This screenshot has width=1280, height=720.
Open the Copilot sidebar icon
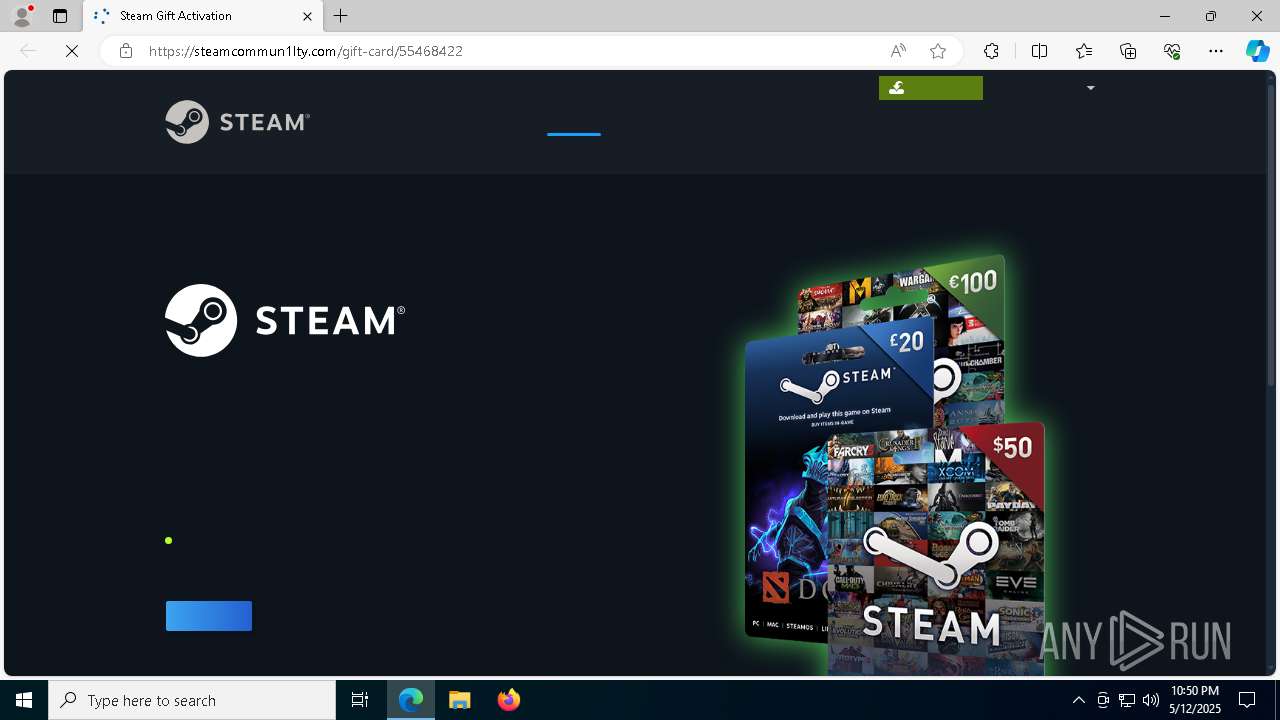pyautogui.click(x=1257, y=51)
